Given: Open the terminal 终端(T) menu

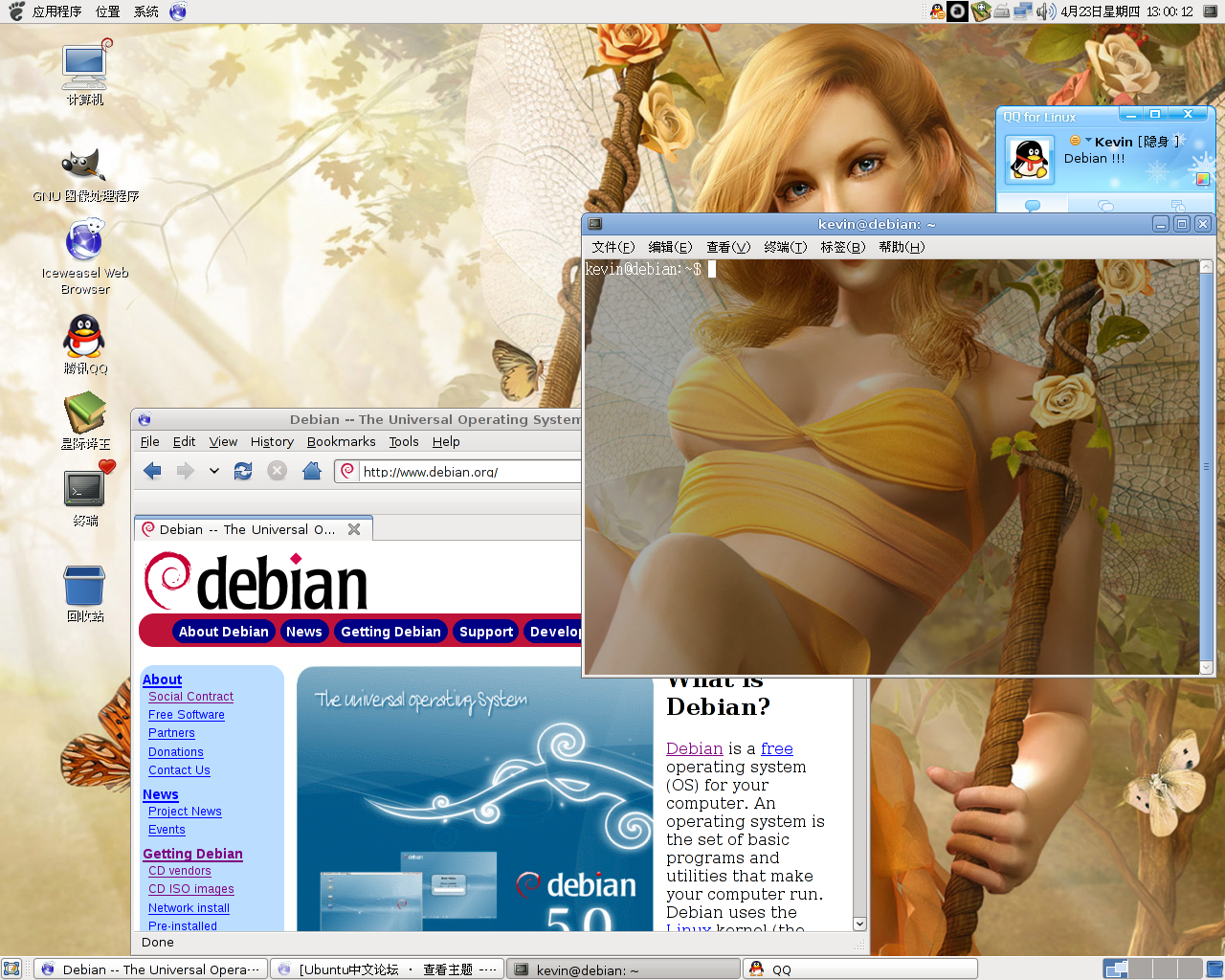Looking at the screenshot, I should (x=786, y=247).
